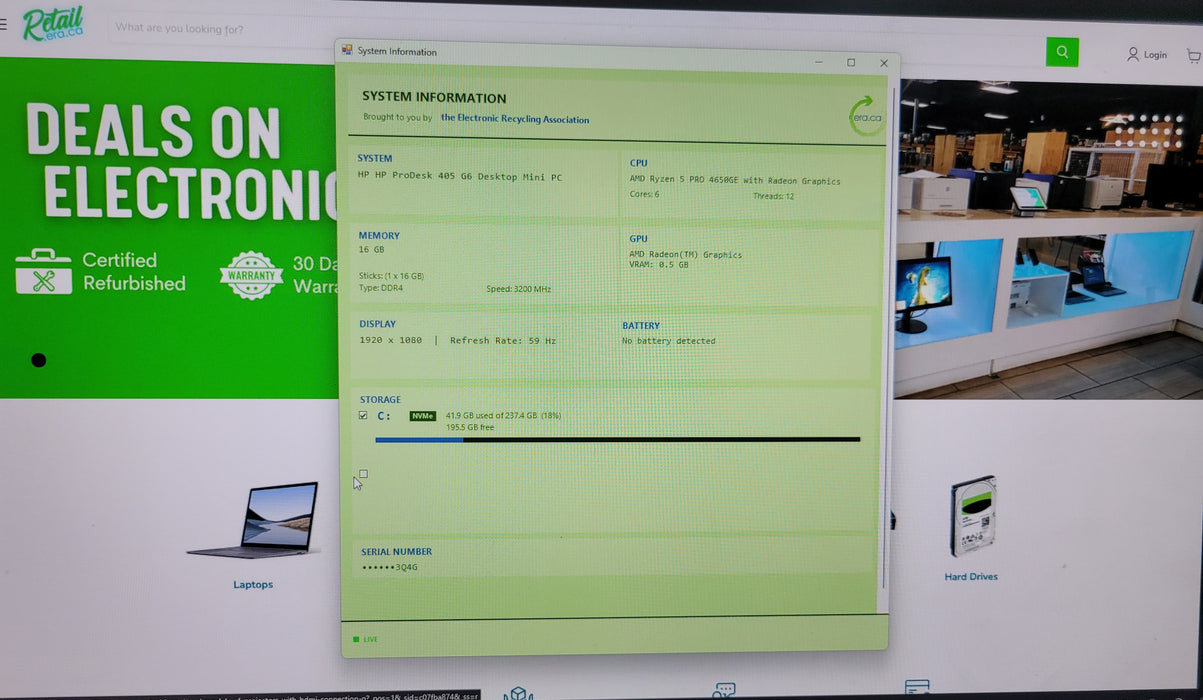Open the shopping cart icon
The width and height of the screenshot is (1203, 700).
[x=1193, y=55]
